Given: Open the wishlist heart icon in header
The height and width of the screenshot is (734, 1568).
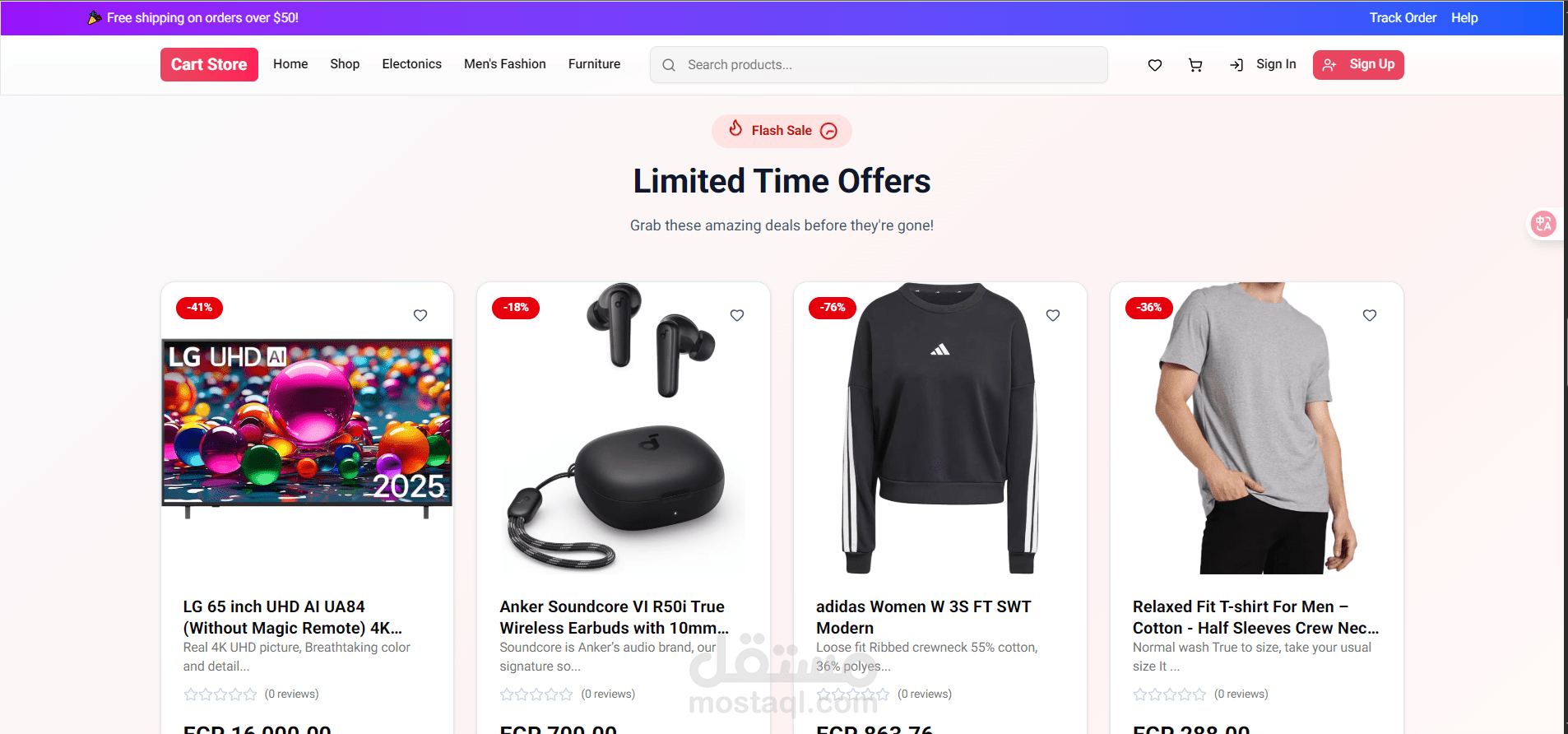Looking at the screenshot, I should (1155, 65).
